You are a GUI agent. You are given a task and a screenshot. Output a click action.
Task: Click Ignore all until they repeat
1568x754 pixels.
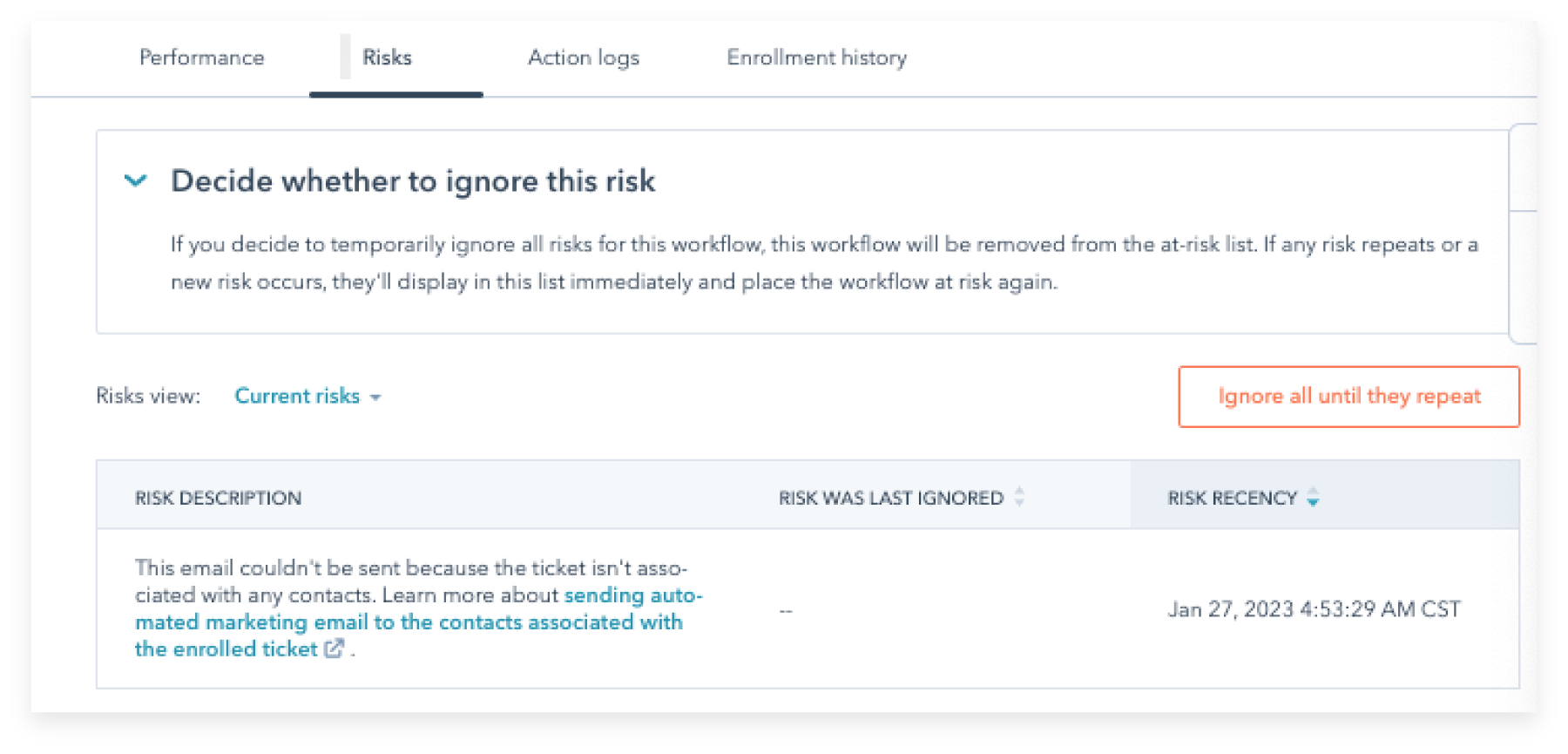(x=1348, y=397)
